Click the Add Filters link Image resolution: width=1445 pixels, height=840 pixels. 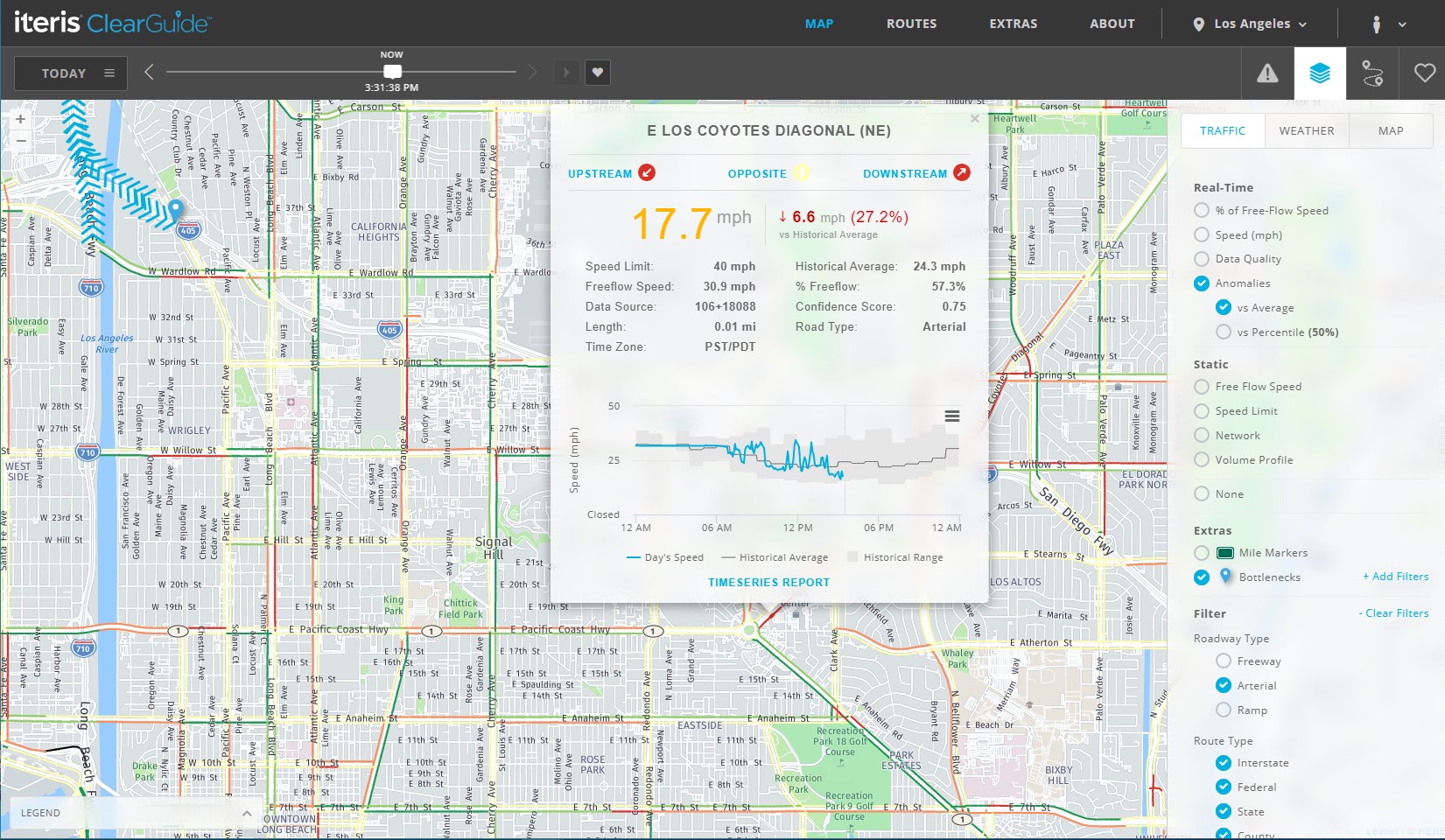1395,577
